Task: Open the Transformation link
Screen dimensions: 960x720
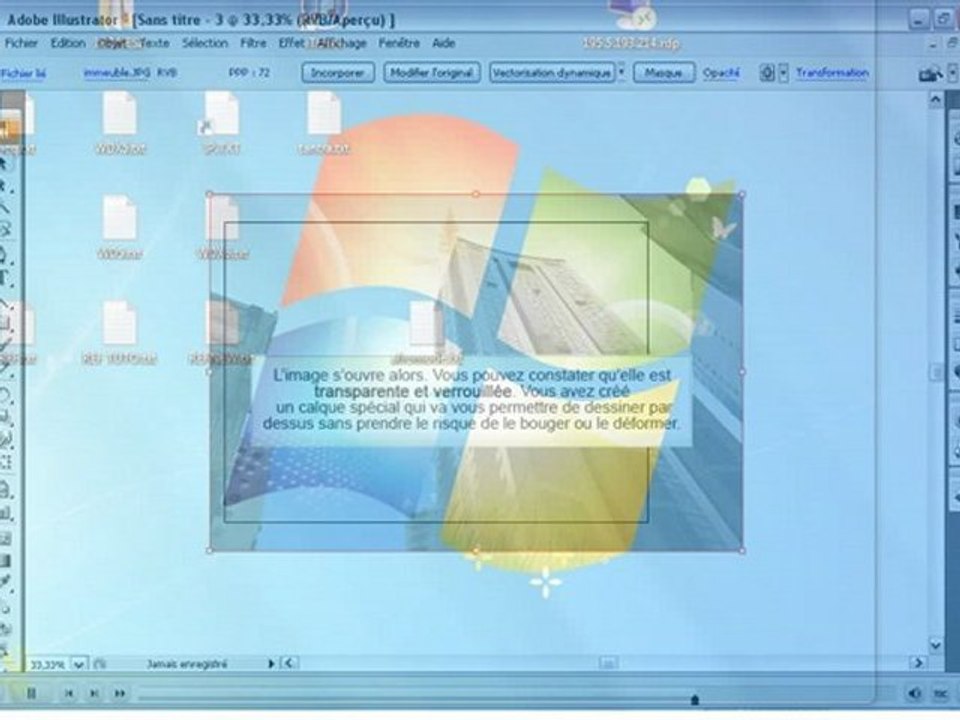Action: [833, 73]
